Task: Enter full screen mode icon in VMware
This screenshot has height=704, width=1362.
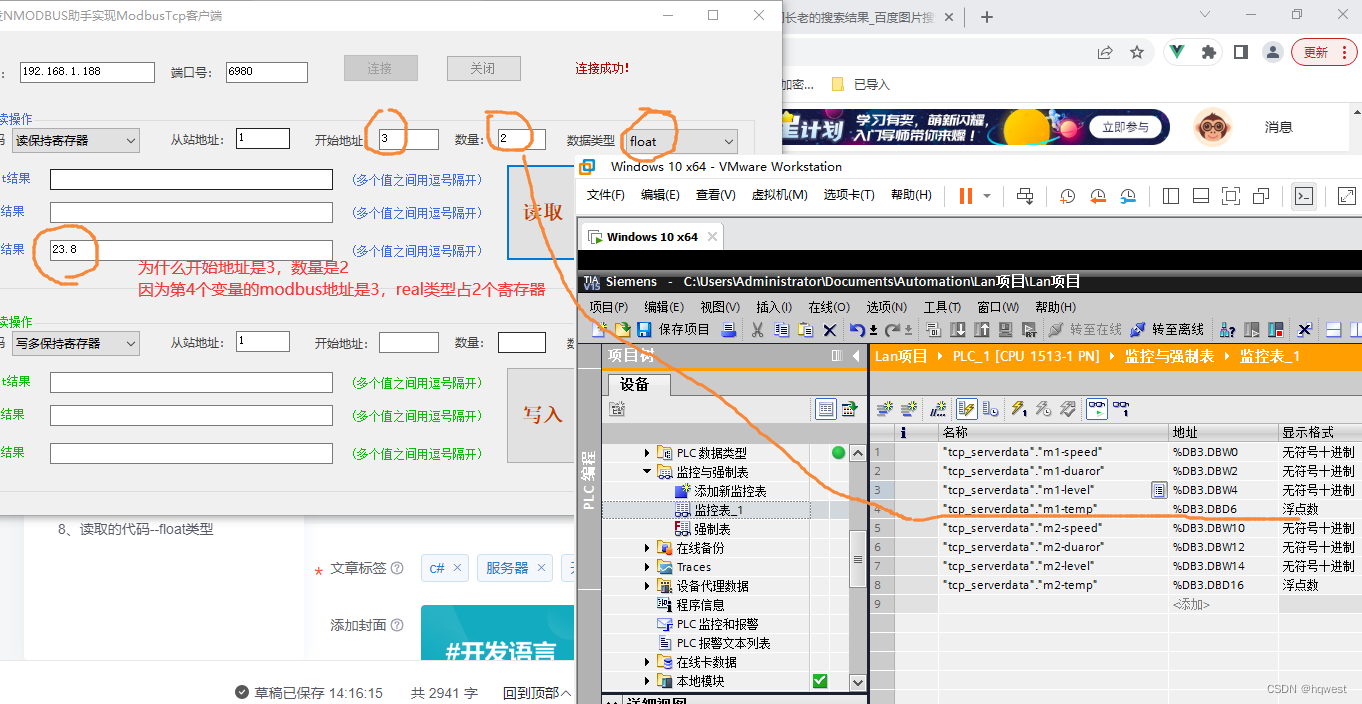Action: (1231, 196)
